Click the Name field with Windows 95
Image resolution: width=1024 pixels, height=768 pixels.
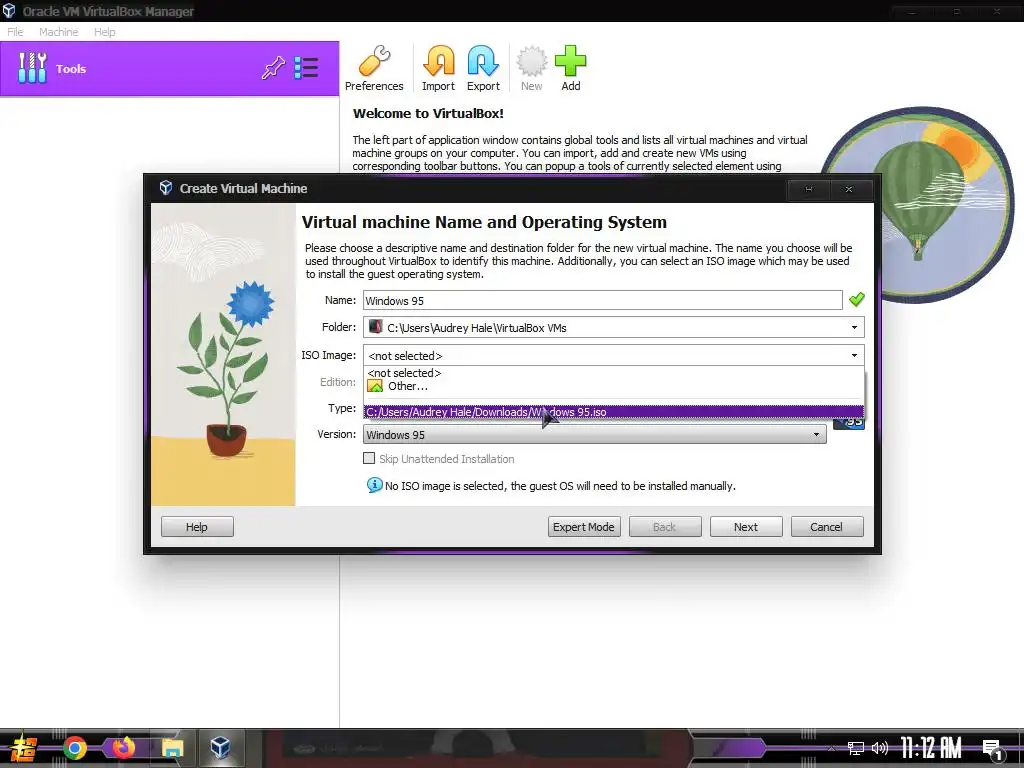(602, 300)
